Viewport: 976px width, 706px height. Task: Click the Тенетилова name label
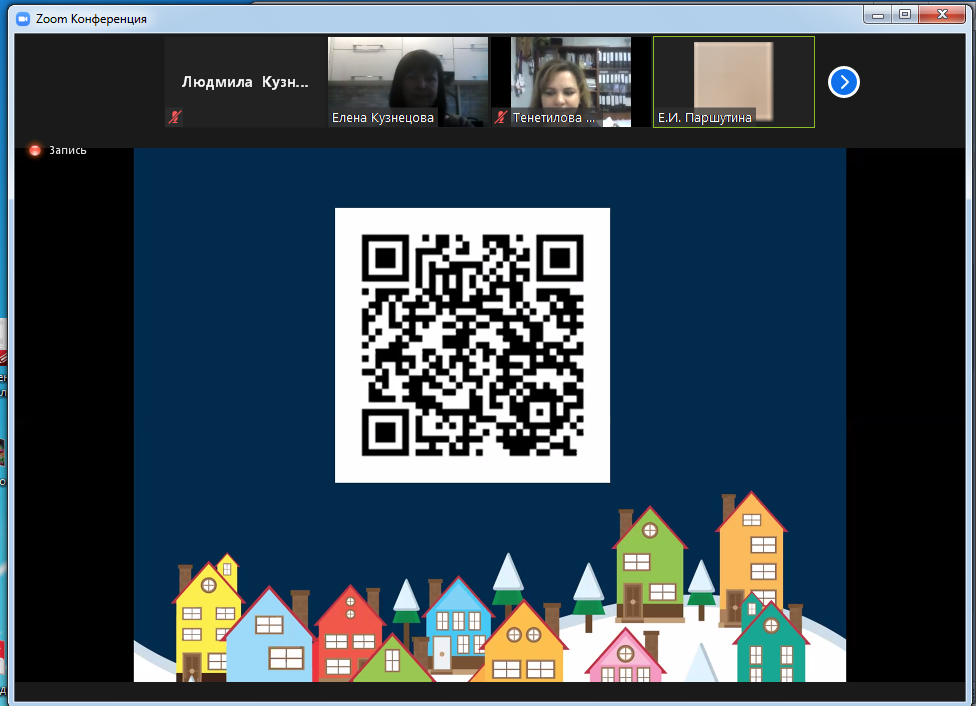tap(553, 118)
